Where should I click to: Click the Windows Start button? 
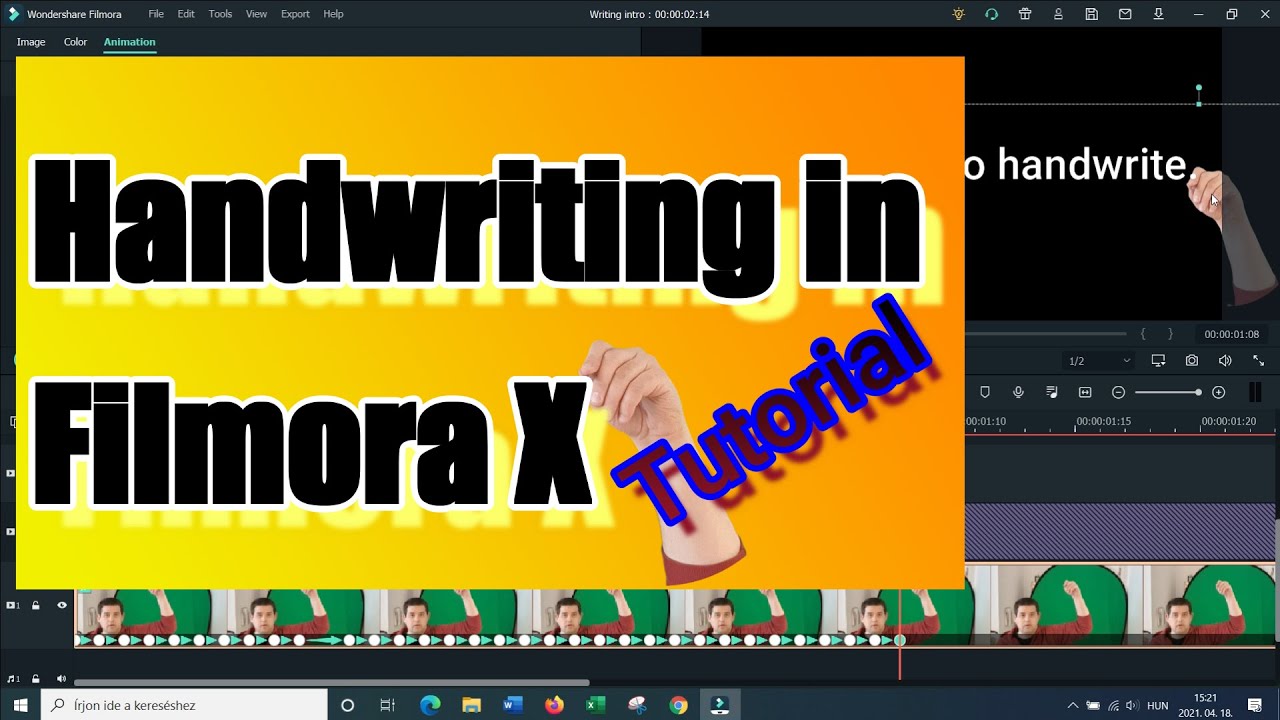pos(20,705)
